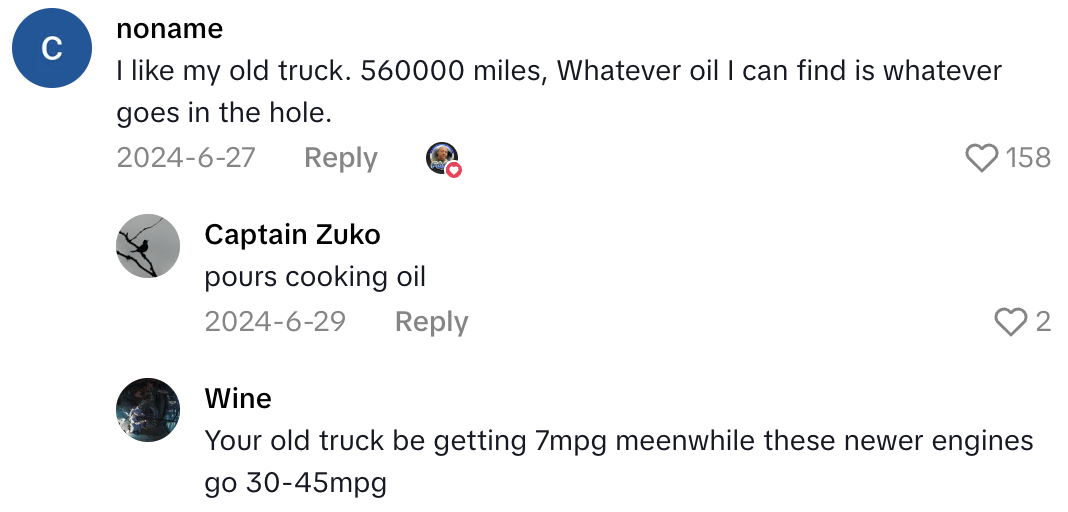This screenshot has height=512, width=1068.
Task: Click the red heart badge on creator avatar
Action: pos(454,170)
